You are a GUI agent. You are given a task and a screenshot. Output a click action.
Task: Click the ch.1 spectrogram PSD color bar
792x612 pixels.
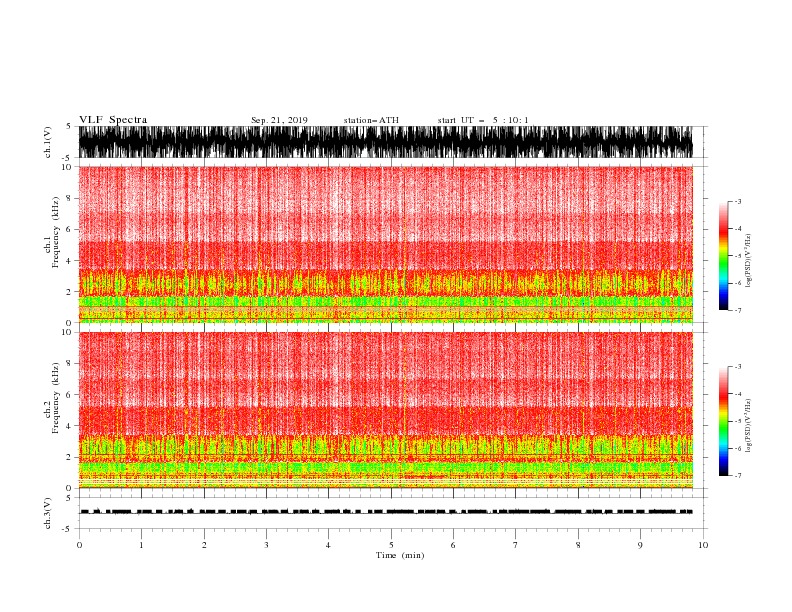click(x=724, y=256)
